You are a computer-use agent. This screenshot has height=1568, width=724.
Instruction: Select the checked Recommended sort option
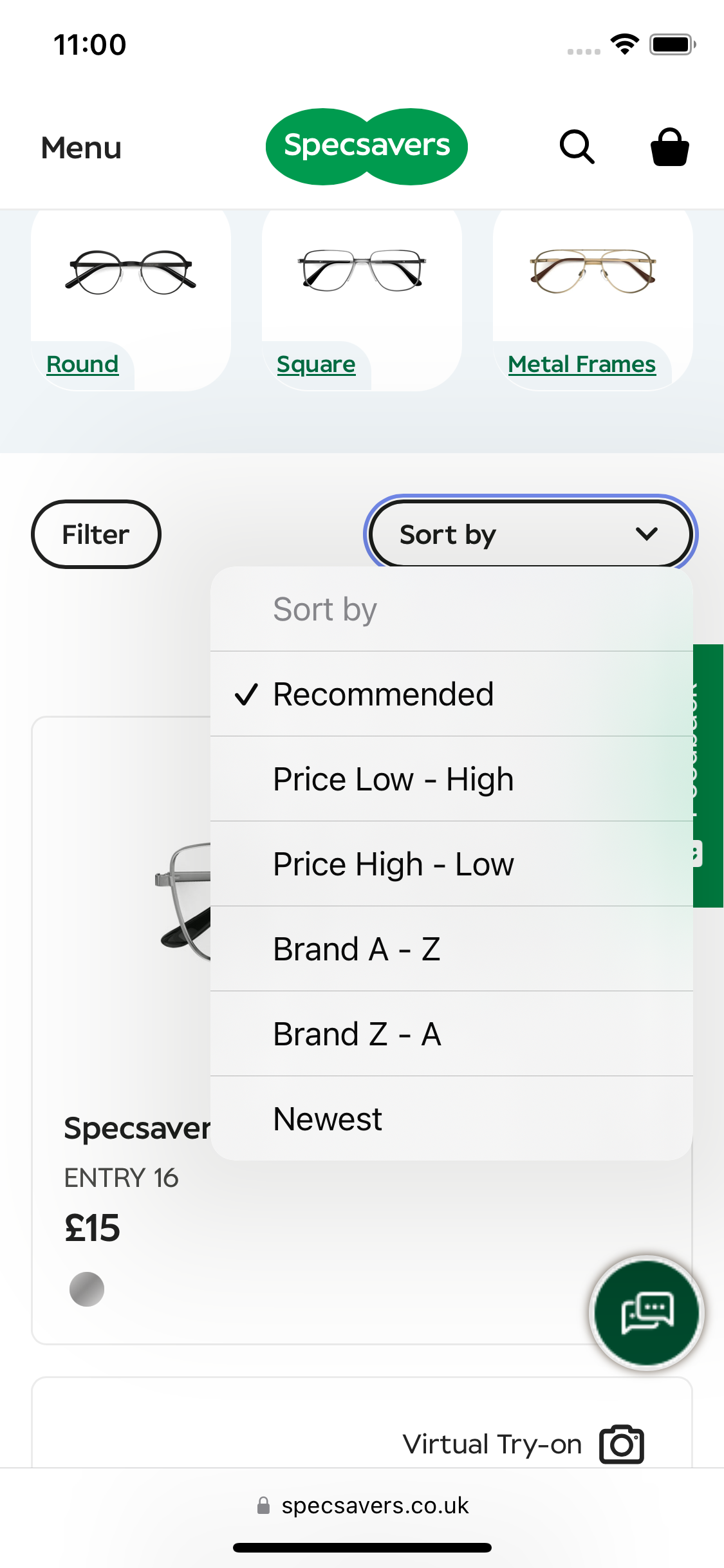click(x=384, y=694)
